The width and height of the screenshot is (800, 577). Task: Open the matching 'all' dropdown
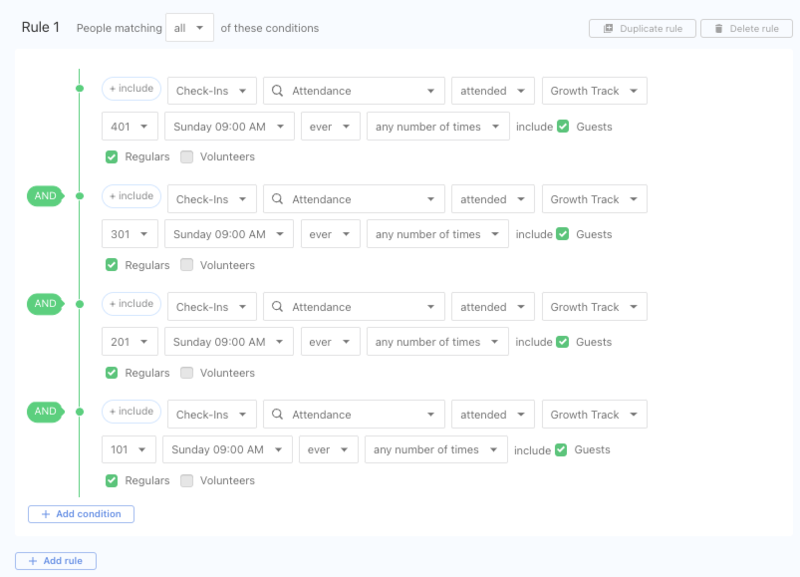pyautogui.click(x=189, y=28)
